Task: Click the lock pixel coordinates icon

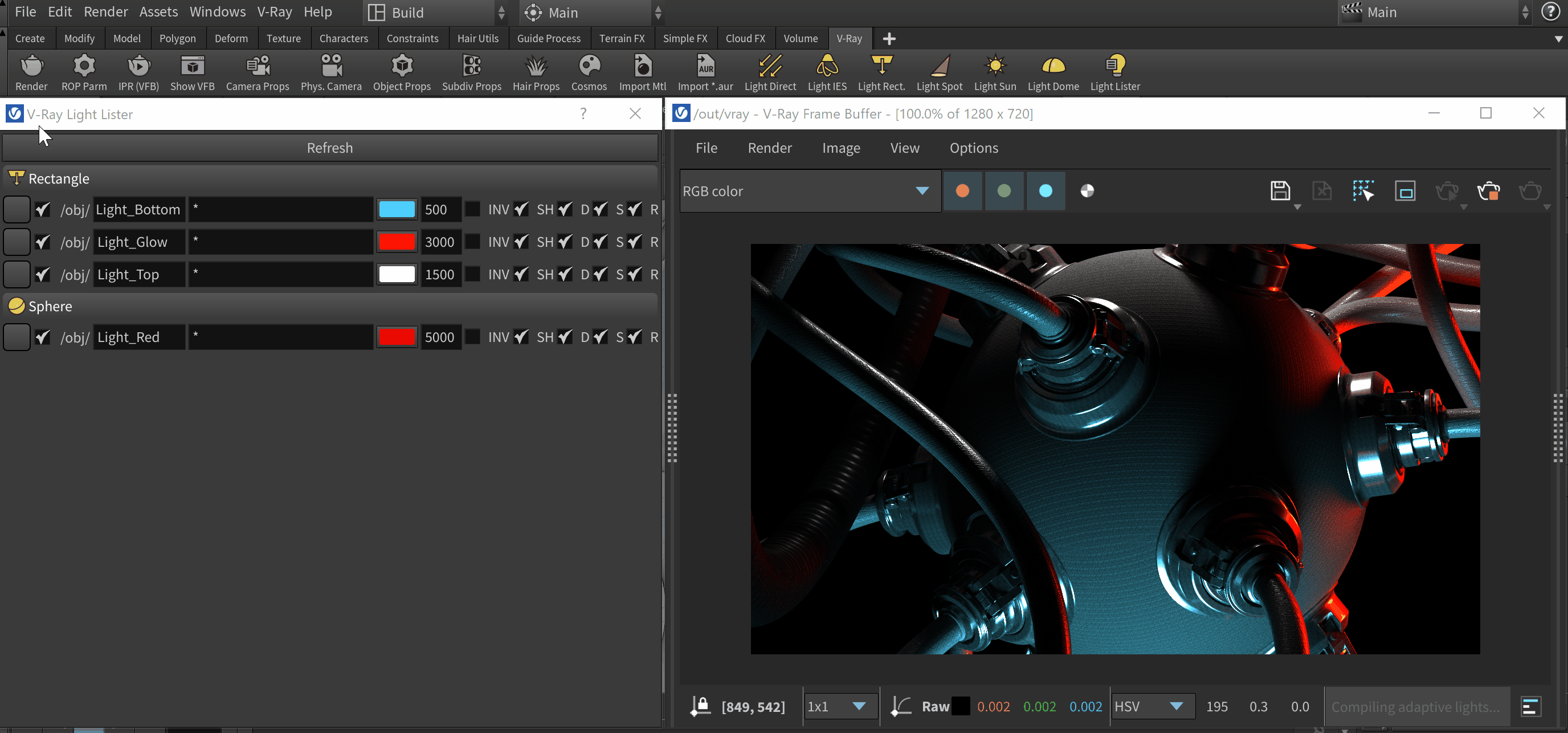Action: [x=700, y=706]
